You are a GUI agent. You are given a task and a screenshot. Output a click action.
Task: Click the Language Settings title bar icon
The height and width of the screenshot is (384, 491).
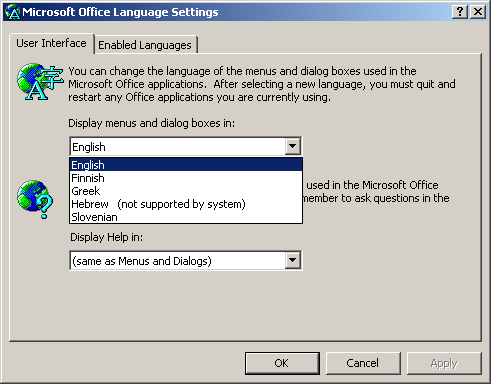pyautogui.click(x=13, y=12)
